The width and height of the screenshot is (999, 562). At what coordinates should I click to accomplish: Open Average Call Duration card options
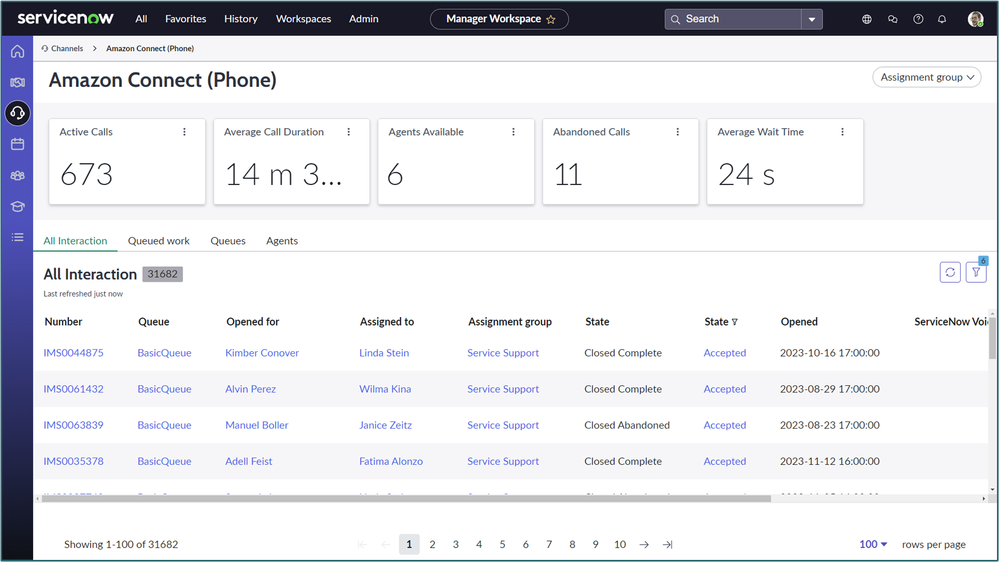coord(349,132)
